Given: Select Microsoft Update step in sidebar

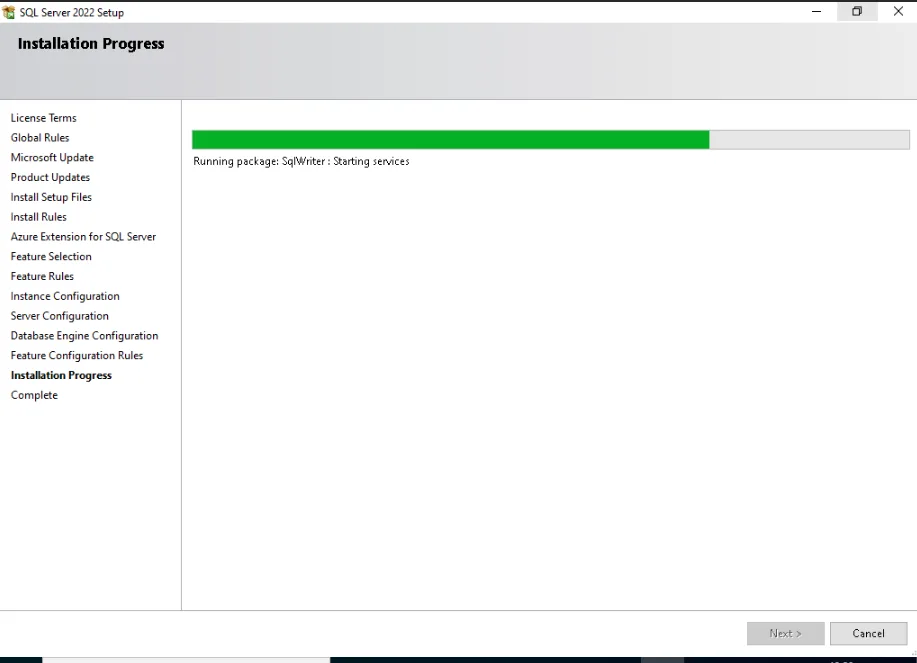Looking at the screenshot, I should point(52,158).
